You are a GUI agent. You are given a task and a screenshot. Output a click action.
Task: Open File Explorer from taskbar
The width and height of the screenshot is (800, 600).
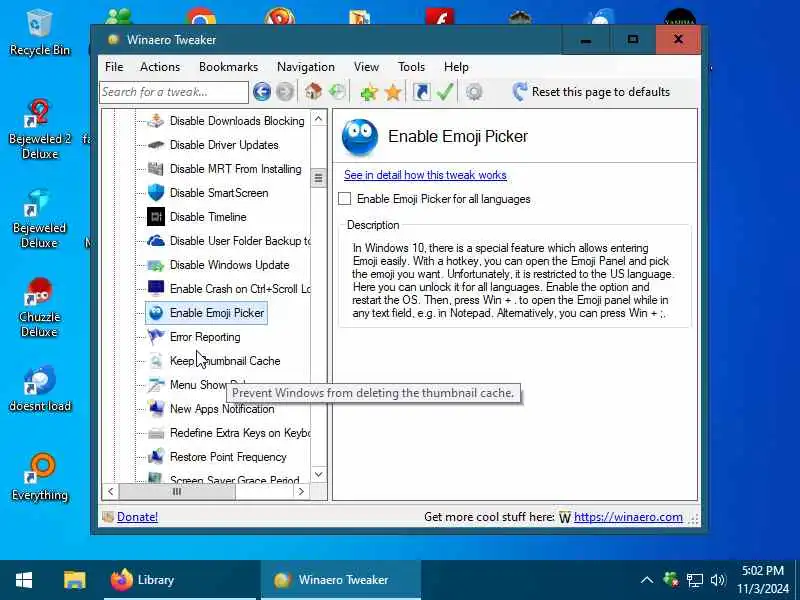[74, 580]
